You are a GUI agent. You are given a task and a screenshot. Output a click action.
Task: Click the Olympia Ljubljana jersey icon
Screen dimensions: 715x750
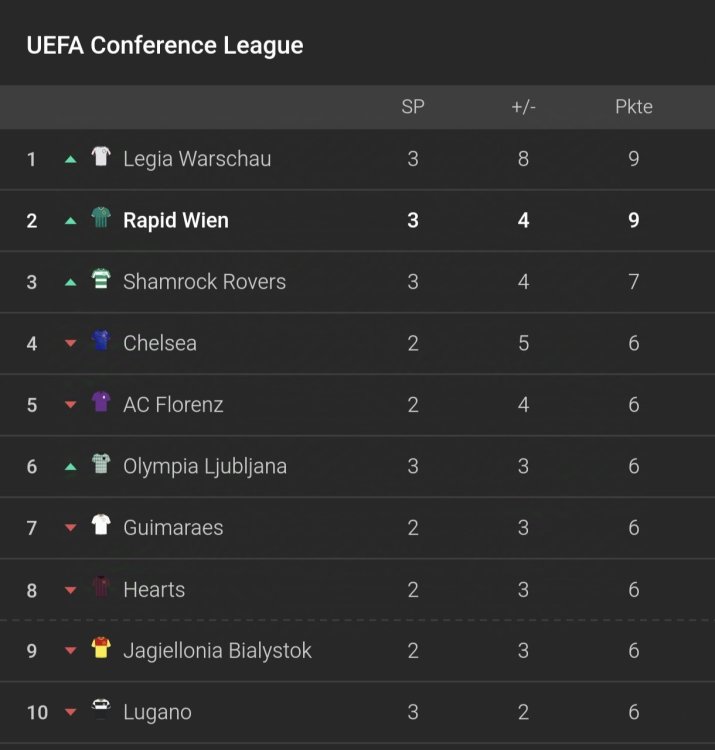tap(101, 465)
